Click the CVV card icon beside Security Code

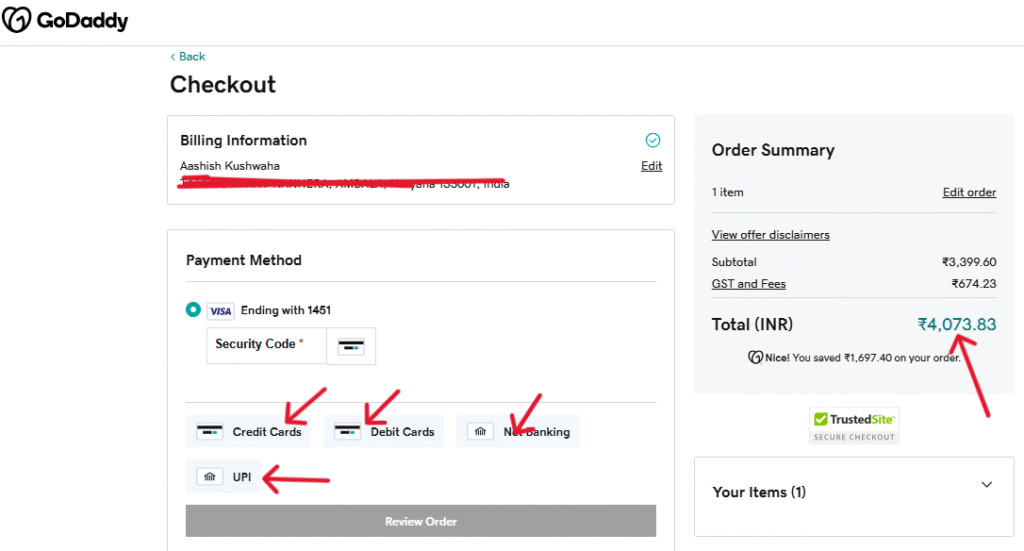(x=351, y=346)
